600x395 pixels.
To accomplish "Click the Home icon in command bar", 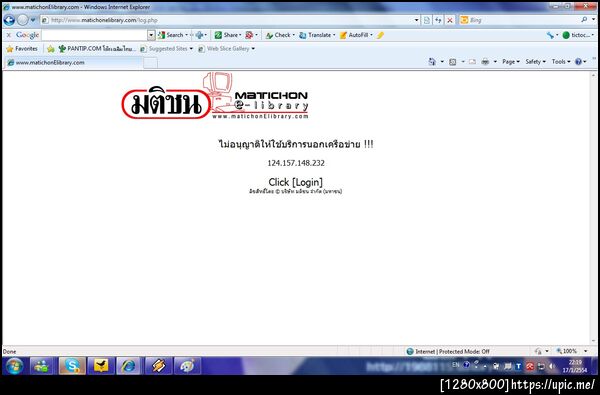I will (432, 62).
